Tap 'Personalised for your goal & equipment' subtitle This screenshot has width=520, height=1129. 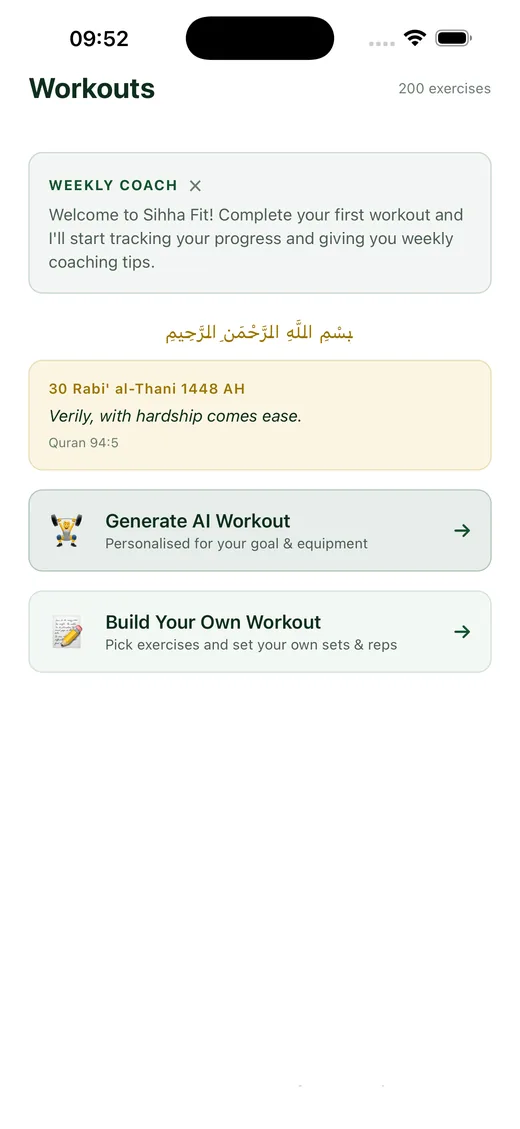pos(236,544)
